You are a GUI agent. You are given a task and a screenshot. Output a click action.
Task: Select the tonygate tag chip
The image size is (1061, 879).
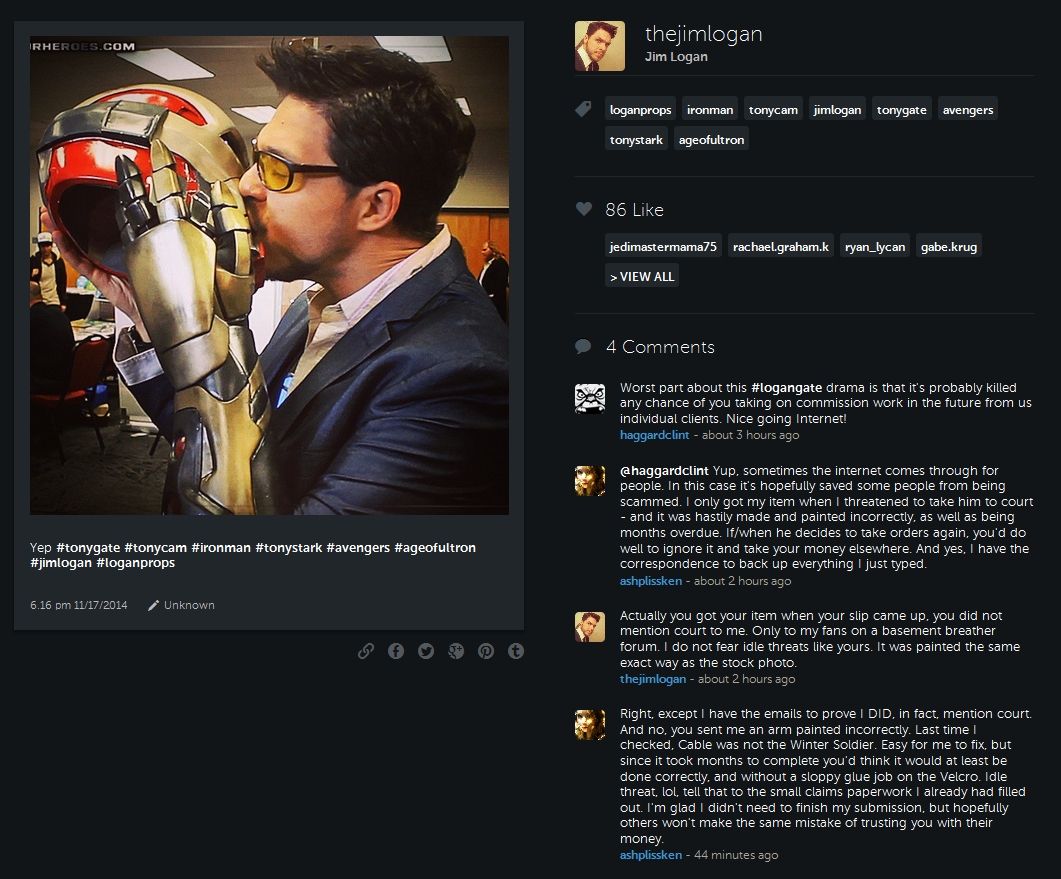[x=901, y=110]
